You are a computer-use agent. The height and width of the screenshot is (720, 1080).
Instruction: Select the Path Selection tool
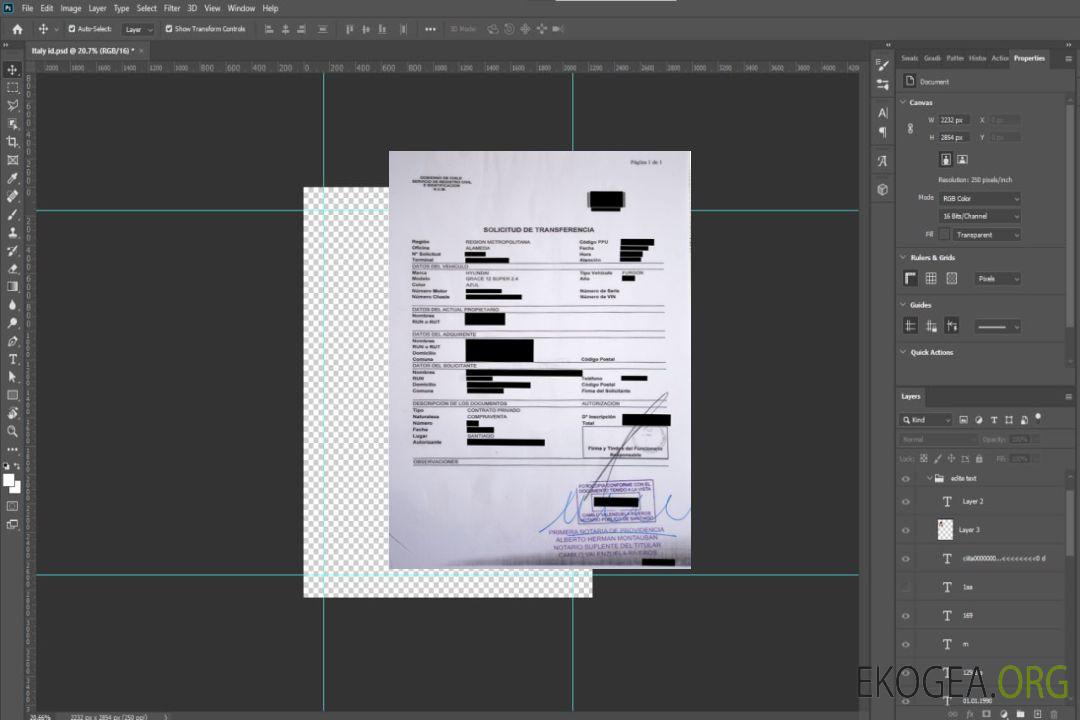coord(12,377)
